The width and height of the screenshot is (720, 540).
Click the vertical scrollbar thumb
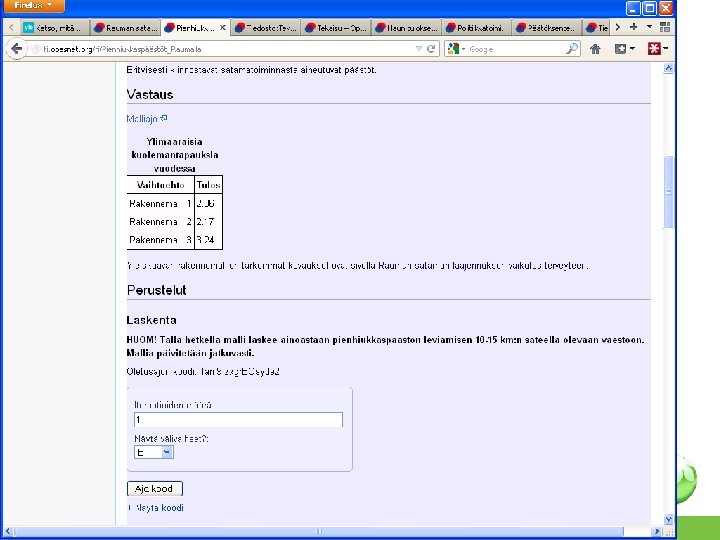click(669, 192)
